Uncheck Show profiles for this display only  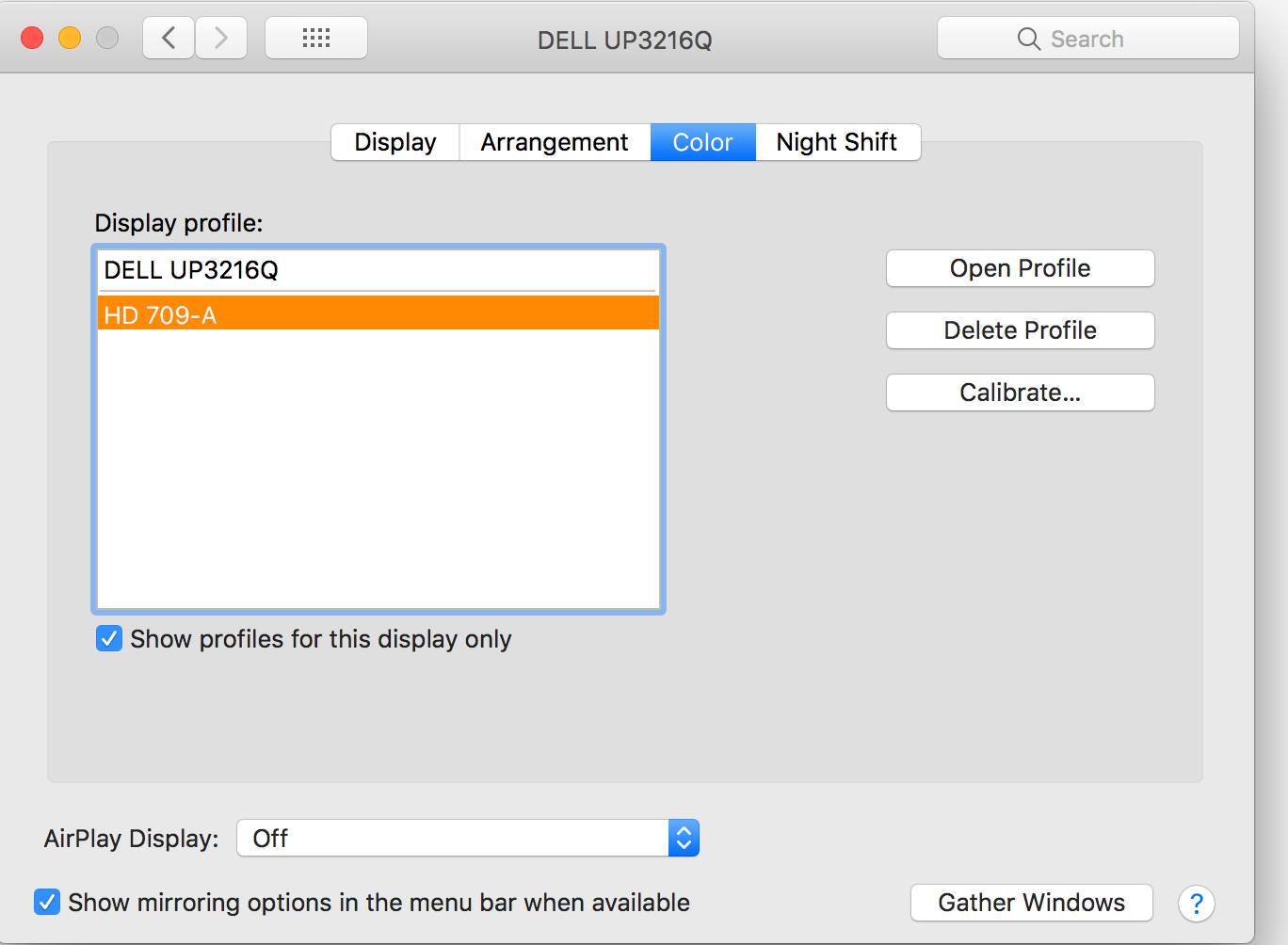click(109, 639)
